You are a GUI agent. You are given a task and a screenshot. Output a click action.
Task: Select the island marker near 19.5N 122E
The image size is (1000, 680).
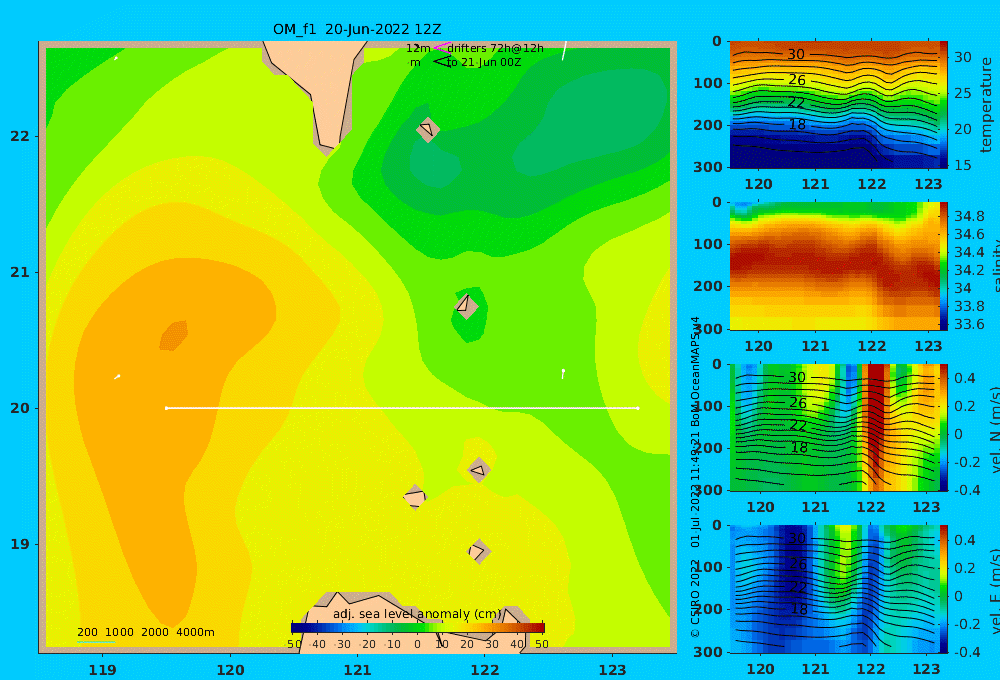coord(479,470)
